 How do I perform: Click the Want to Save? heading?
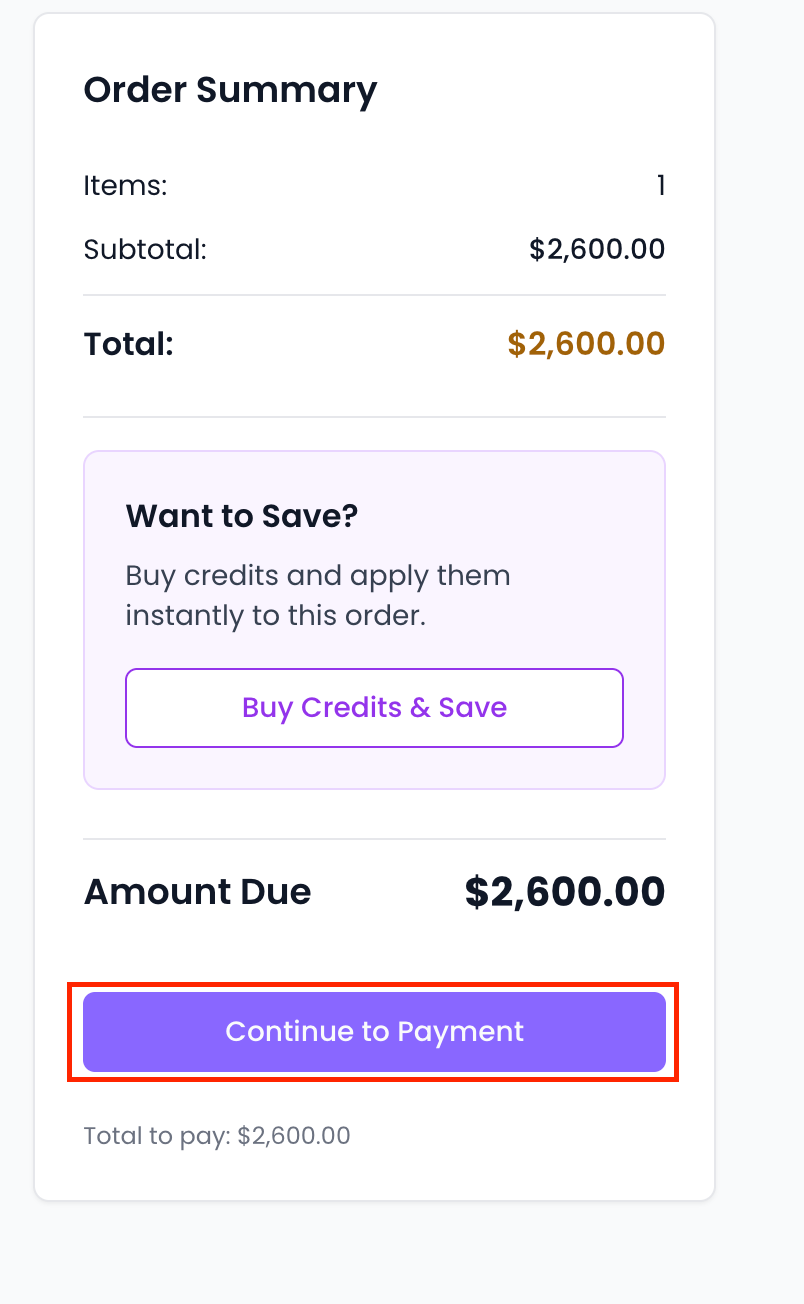pyautogui.click(x=242, y=517)
